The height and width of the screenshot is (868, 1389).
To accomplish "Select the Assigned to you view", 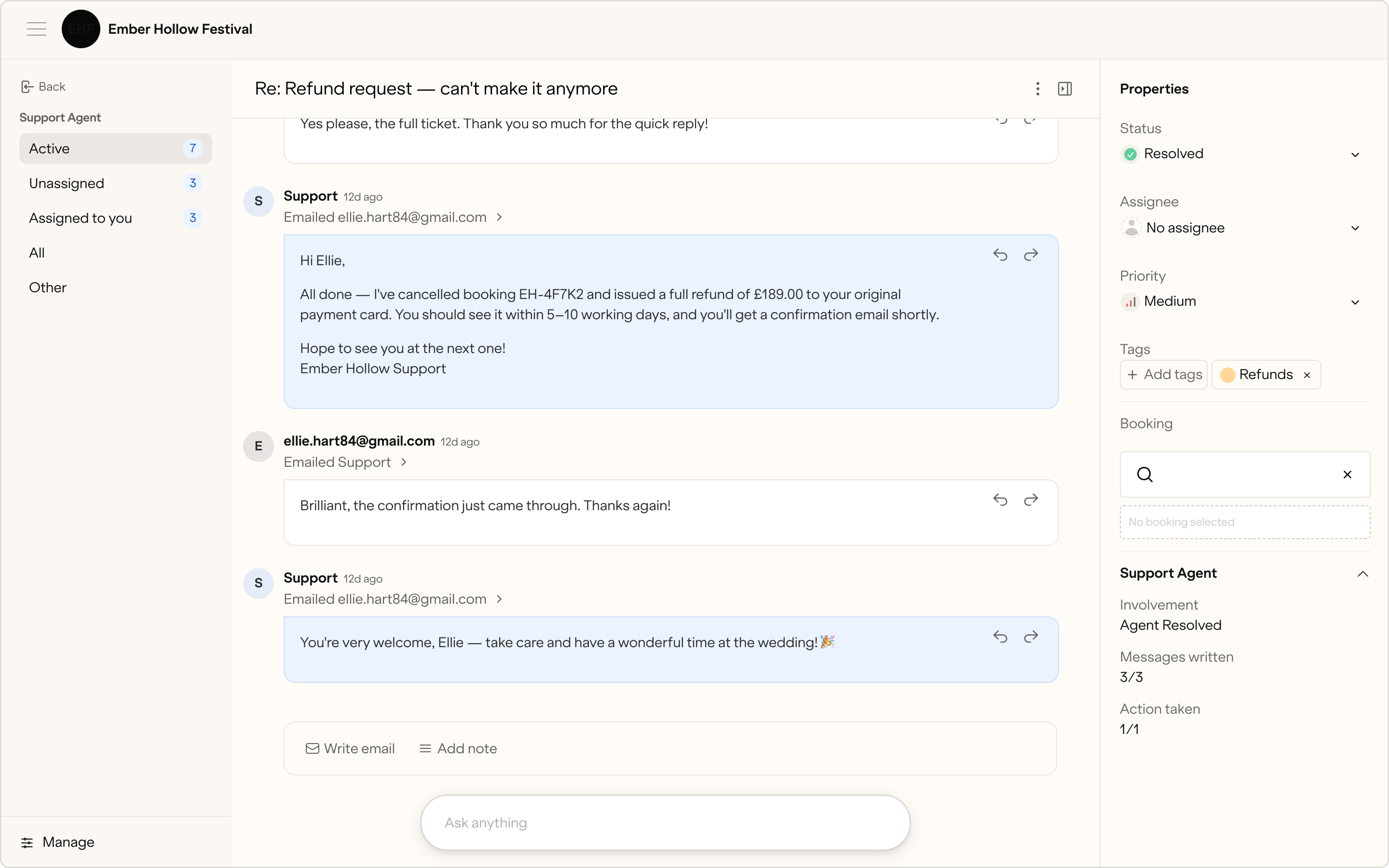I will [x=115, y=218].
